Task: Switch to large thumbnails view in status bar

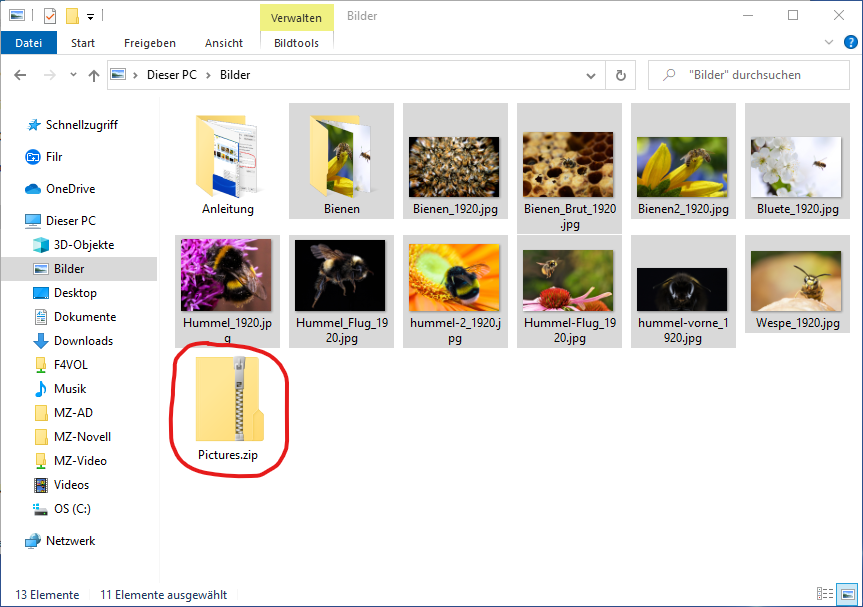Action: (x=846, y=594)
